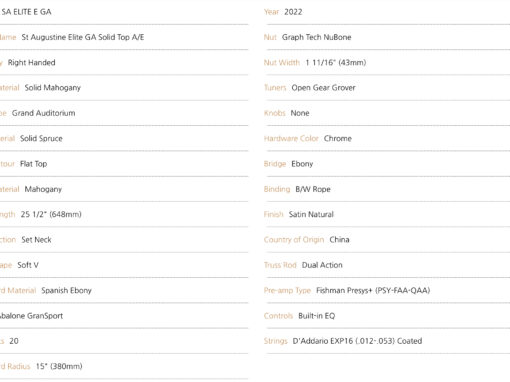Click the Satin Natural finish text
The height and width of the screenshot is (382, 510).
point(311,215)
